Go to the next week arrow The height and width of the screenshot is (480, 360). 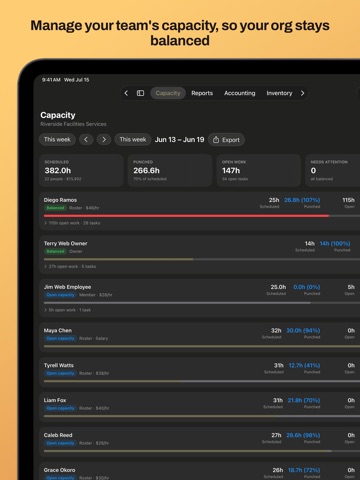[x=104, y=139]
